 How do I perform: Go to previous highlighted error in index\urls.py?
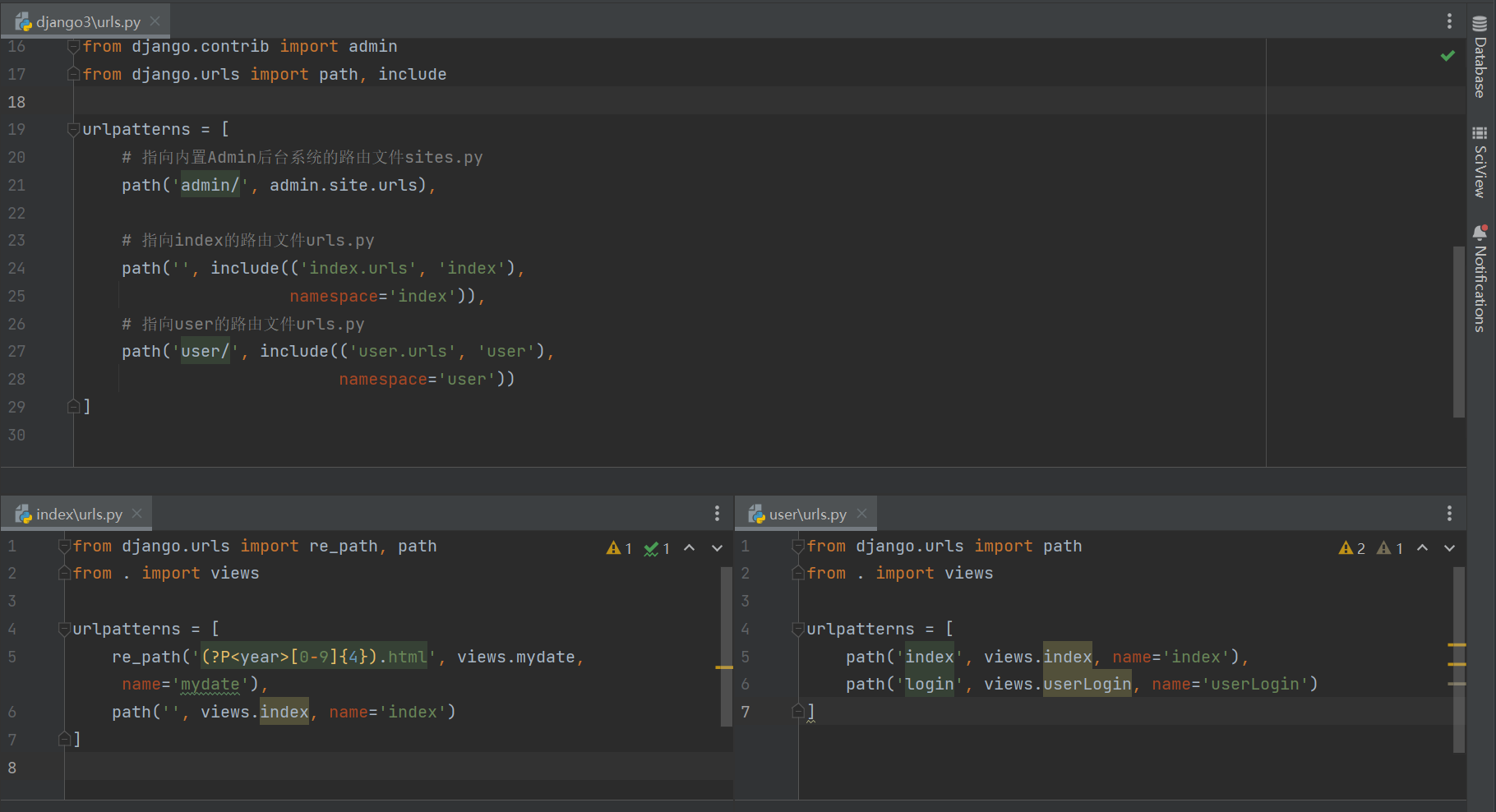click(x=690, y=548)
